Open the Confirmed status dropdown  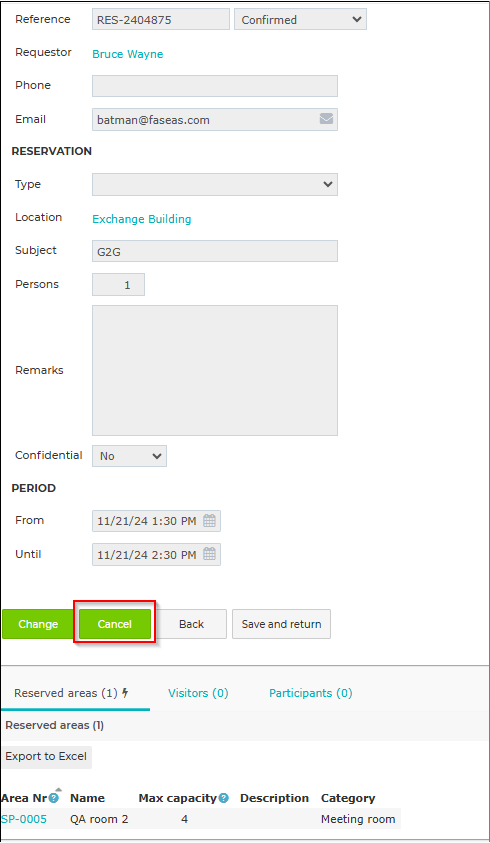coord(300,19)
